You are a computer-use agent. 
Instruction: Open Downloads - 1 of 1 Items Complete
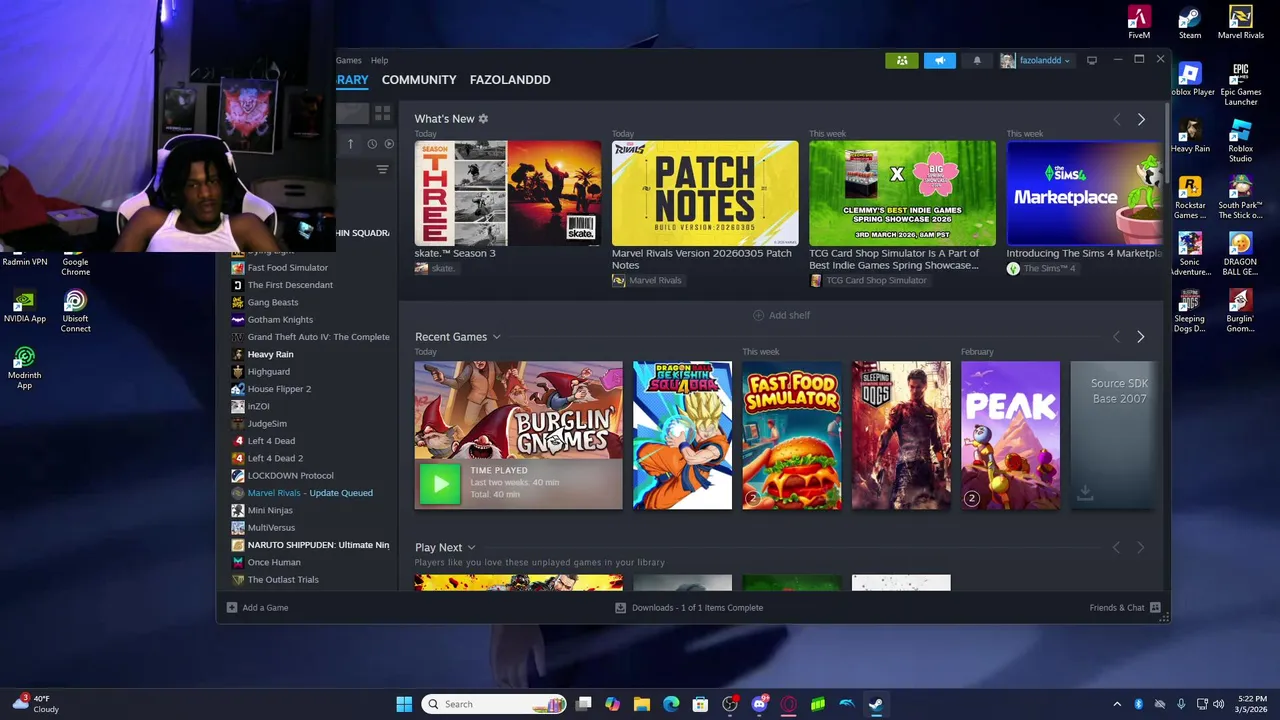pyautogui.click(x=697, y=607)
